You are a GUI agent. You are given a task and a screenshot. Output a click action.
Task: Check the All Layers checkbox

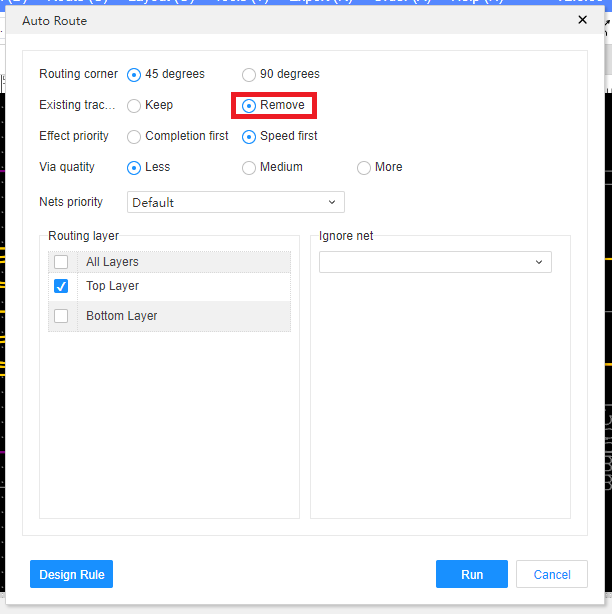62,262
